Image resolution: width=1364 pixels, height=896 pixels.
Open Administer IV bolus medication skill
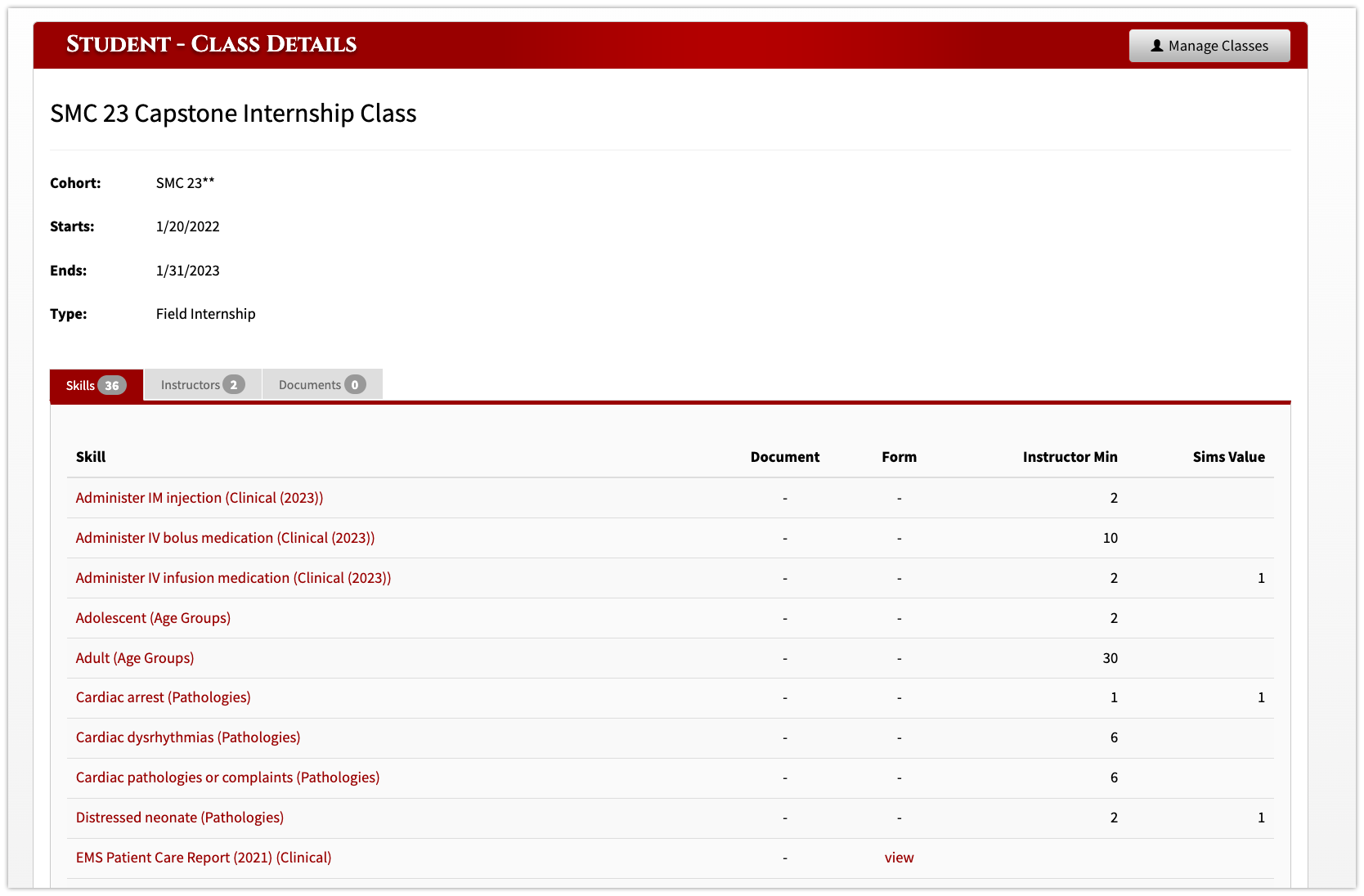(225, 538)
